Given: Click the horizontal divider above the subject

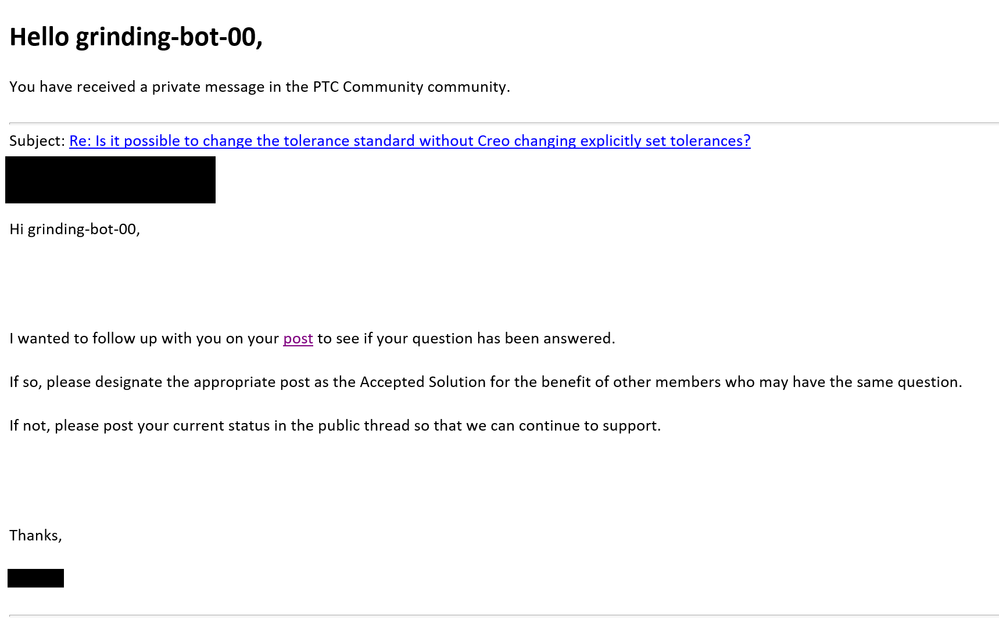Looking at the screenshot, I should point(500,123).
